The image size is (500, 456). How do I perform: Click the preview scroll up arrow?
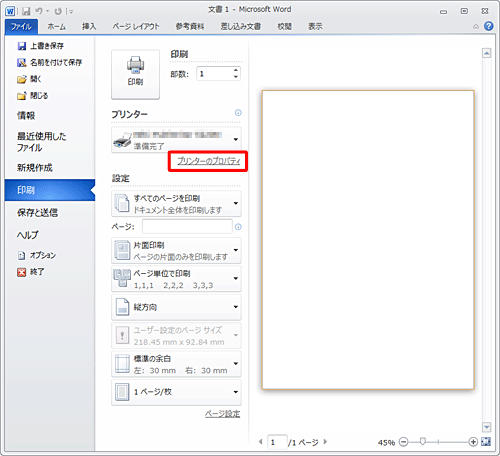(x=486, y=53)
